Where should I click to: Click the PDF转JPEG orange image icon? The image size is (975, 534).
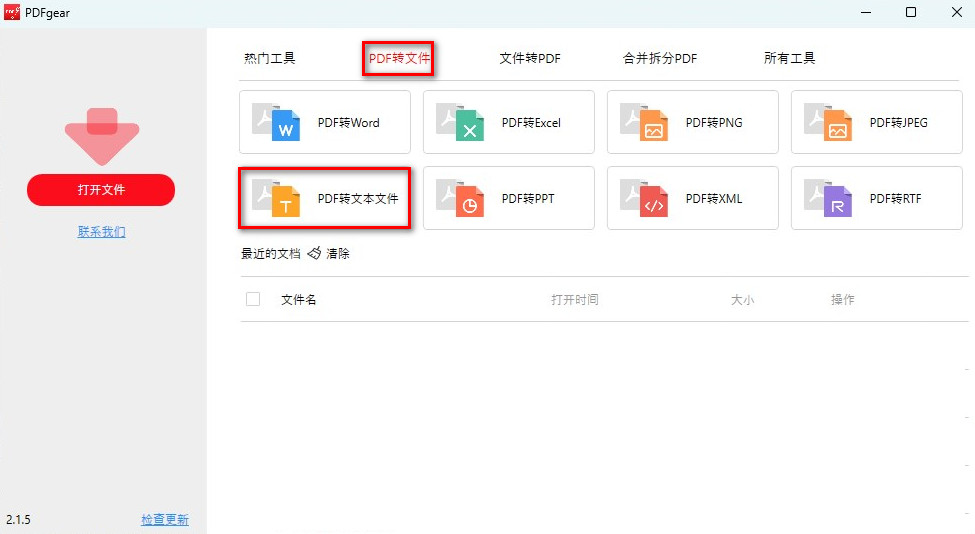pos(828,122)
